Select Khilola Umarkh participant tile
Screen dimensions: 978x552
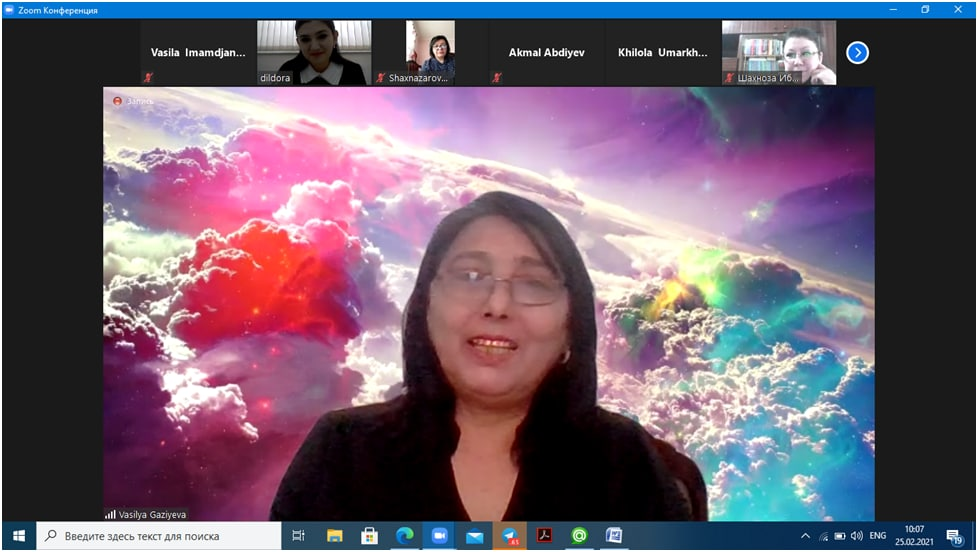coord(662,53)
